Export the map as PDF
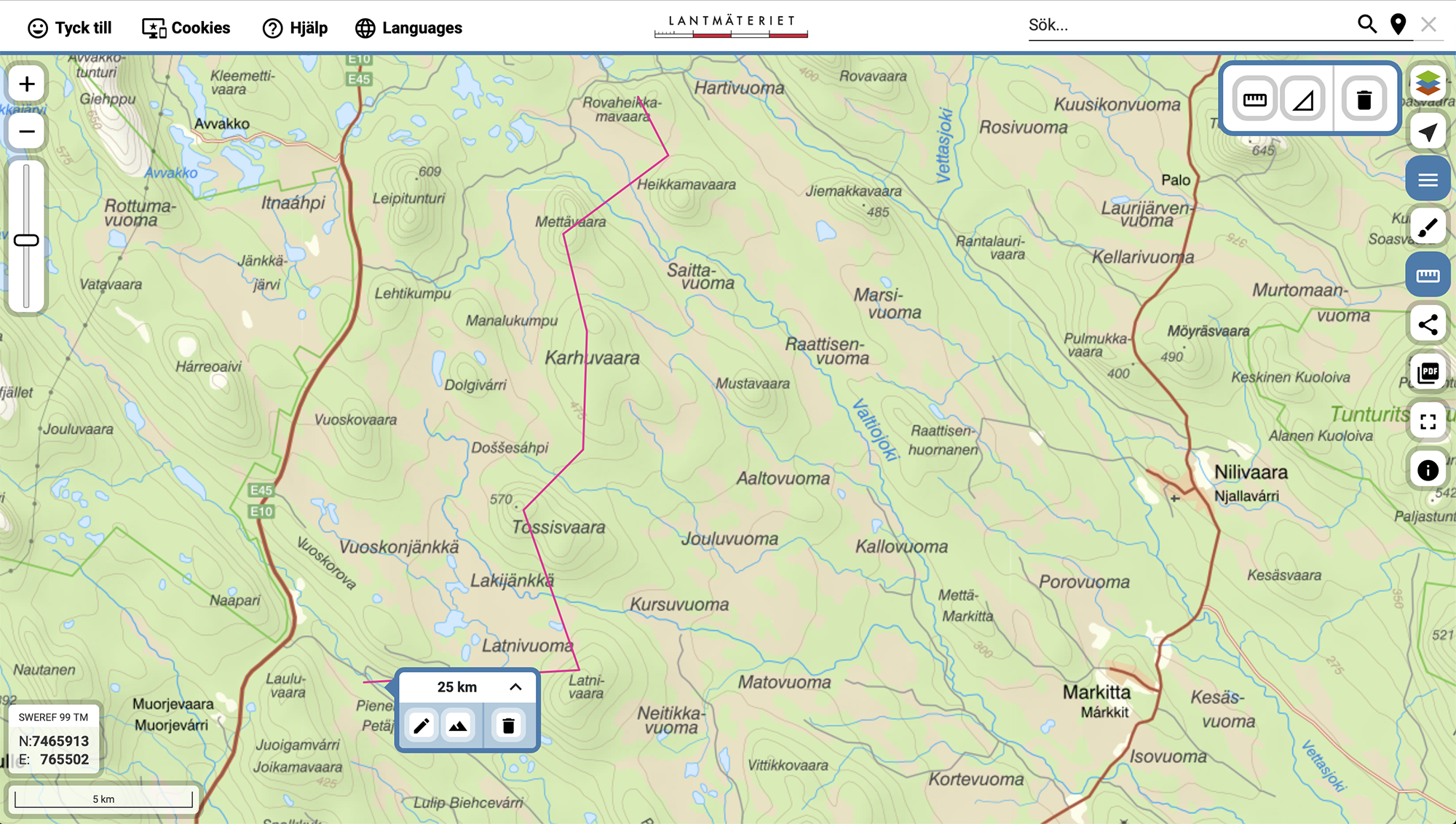Image resolution: width=1456 pixels, height=824 pixels. [x=1428, y=373]
